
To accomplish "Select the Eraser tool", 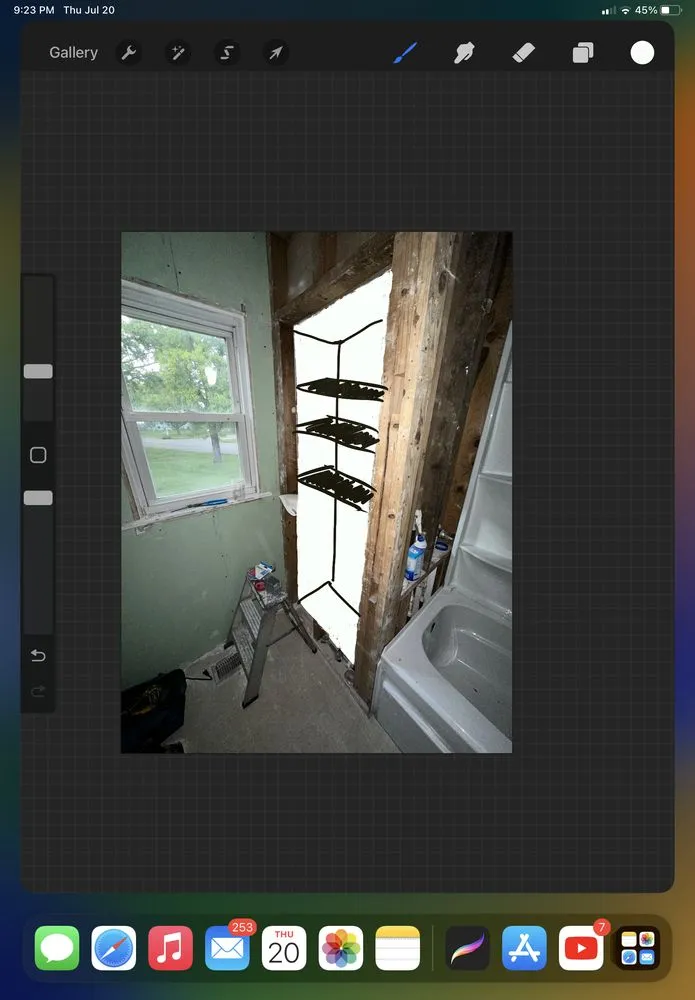I will (x=524, y=53).
